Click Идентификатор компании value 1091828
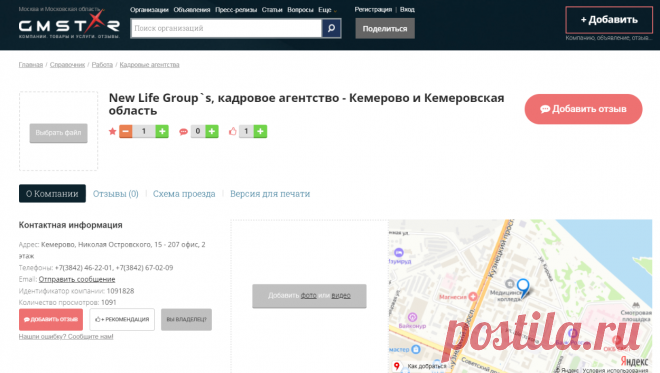 [120, 291]
